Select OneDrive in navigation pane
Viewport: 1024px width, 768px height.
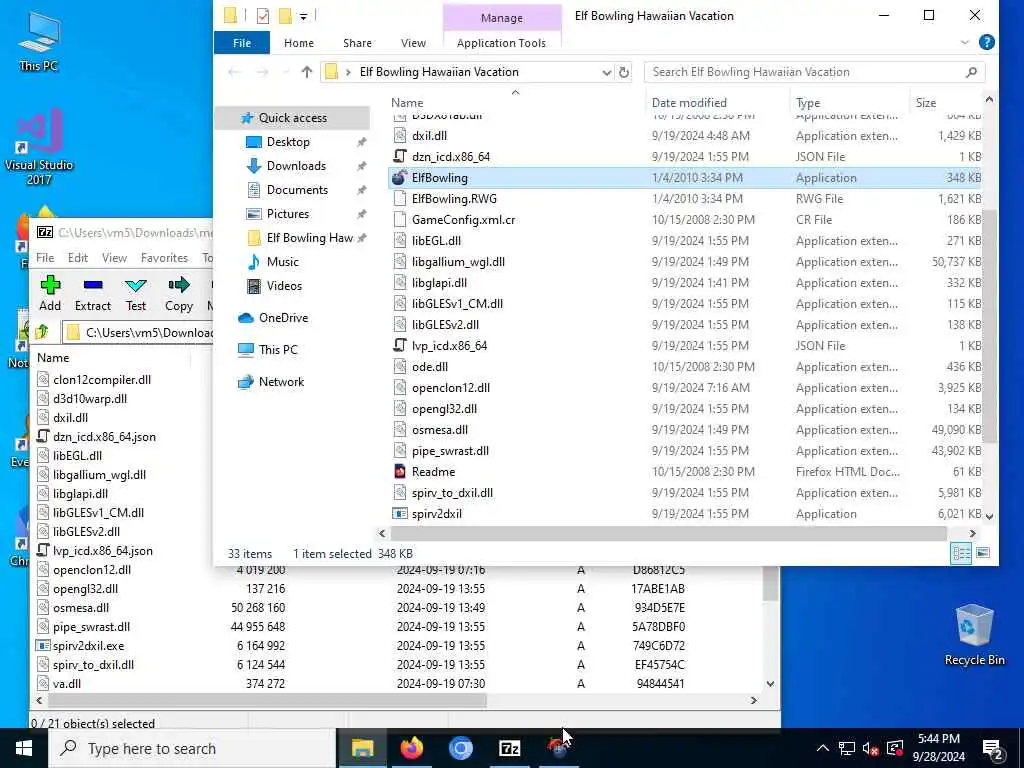283,317
